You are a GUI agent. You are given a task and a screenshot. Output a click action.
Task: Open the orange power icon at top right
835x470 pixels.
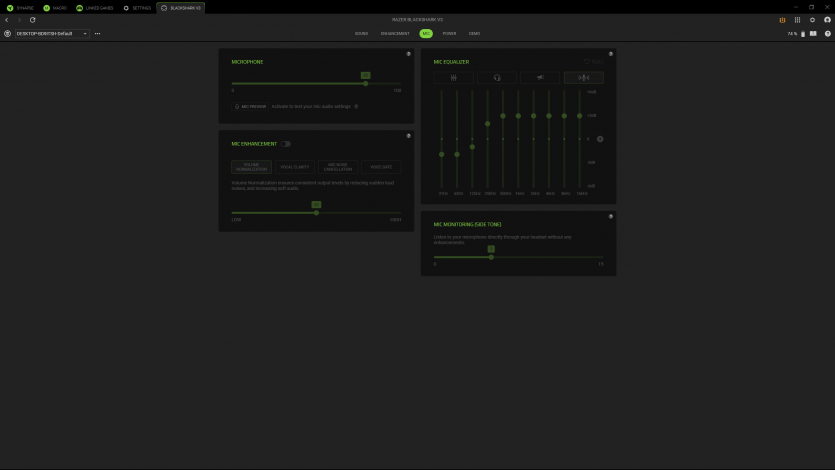(x=782, y=20)
